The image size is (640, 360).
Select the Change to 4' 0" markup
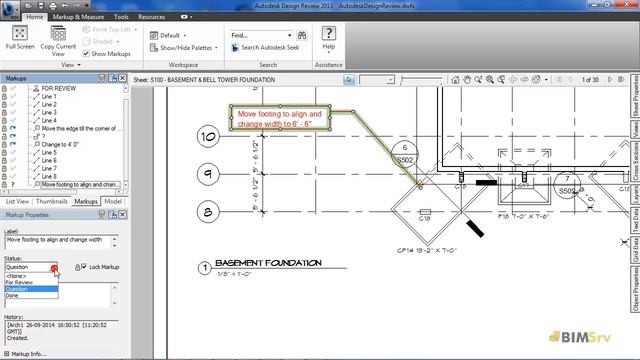pos(60,144)
